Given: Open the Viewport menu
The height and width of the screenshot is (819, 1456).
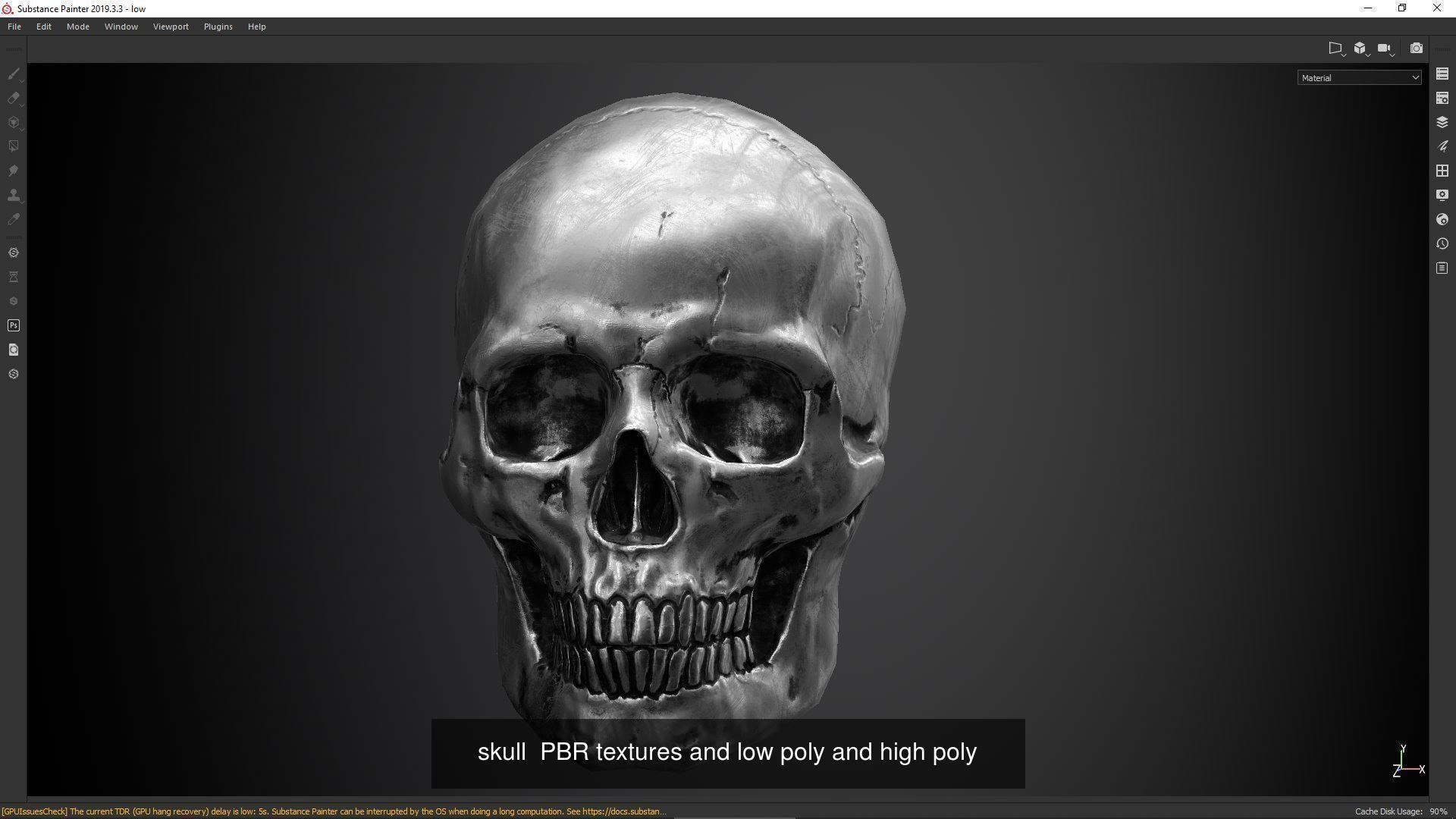Looking at the screenshot, I should tap(171, 27).
